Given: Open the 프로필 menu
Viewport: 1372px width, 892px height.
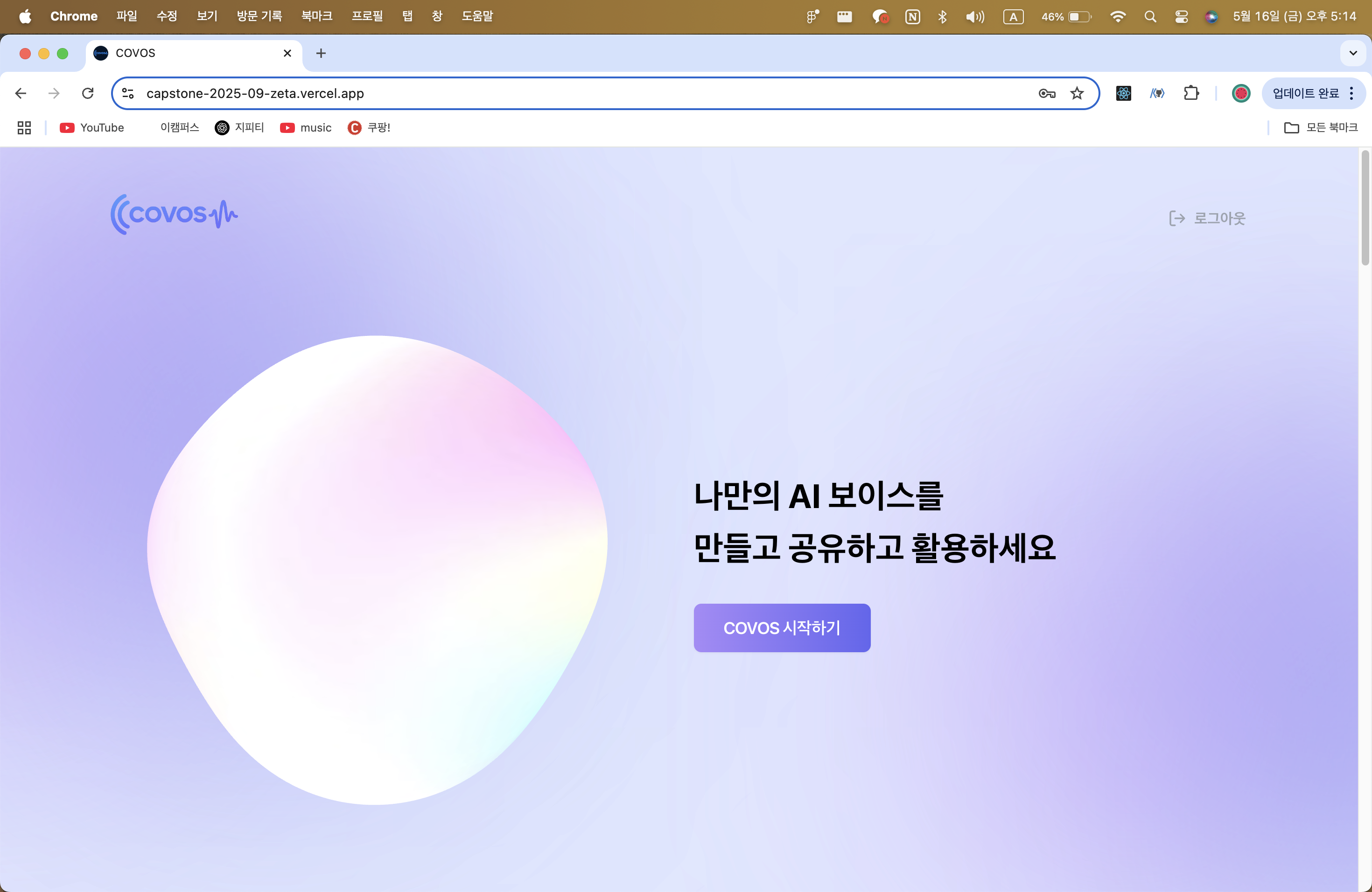Looking at the screenshot, I should [367, 16].
